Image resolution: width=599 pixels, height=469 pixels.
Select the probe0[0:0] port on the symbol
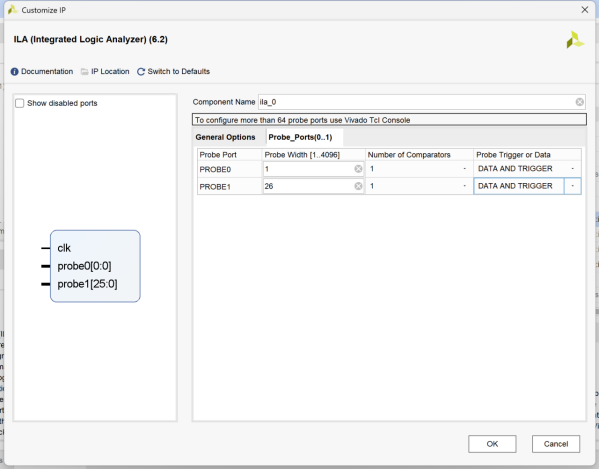84,266
